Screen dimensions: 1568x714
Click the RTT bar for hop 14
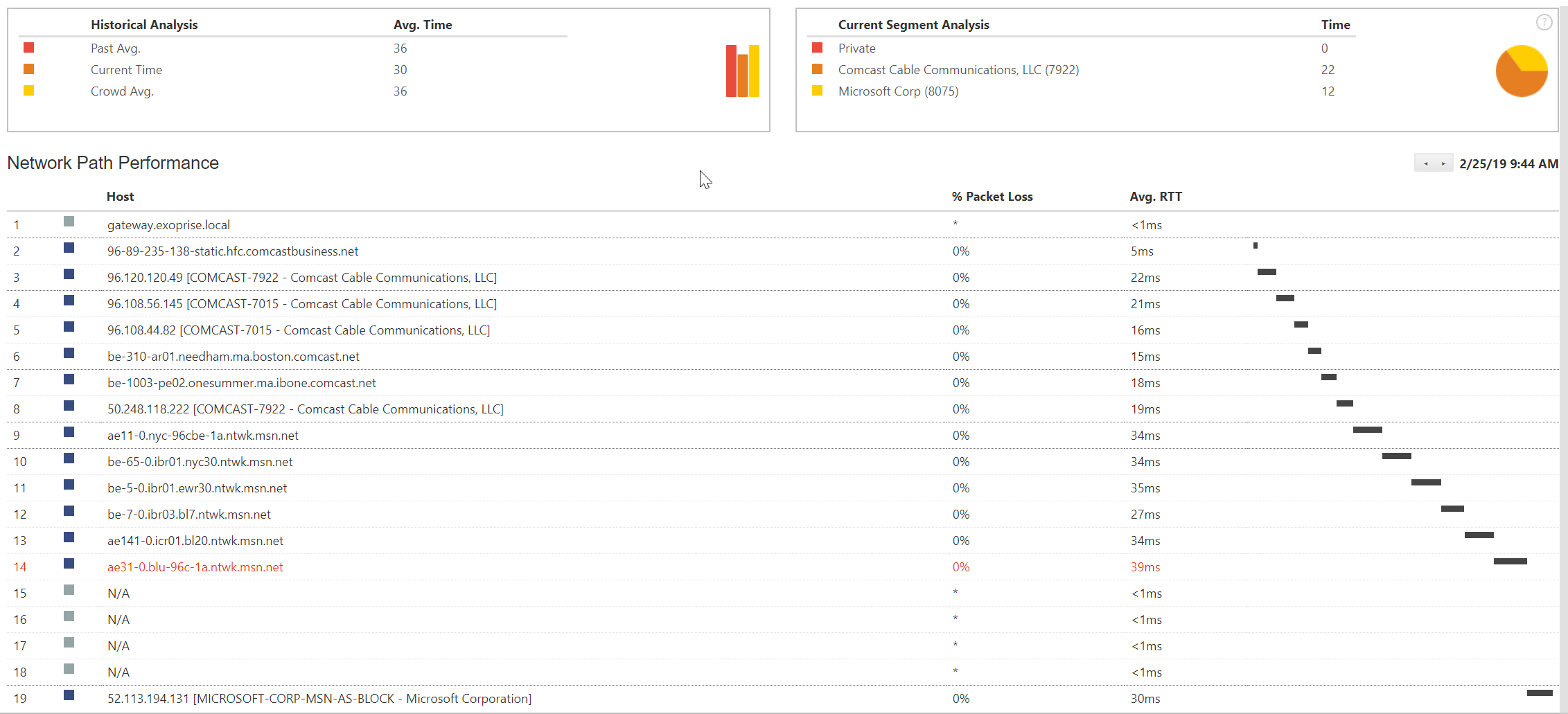click(1510, 562)
